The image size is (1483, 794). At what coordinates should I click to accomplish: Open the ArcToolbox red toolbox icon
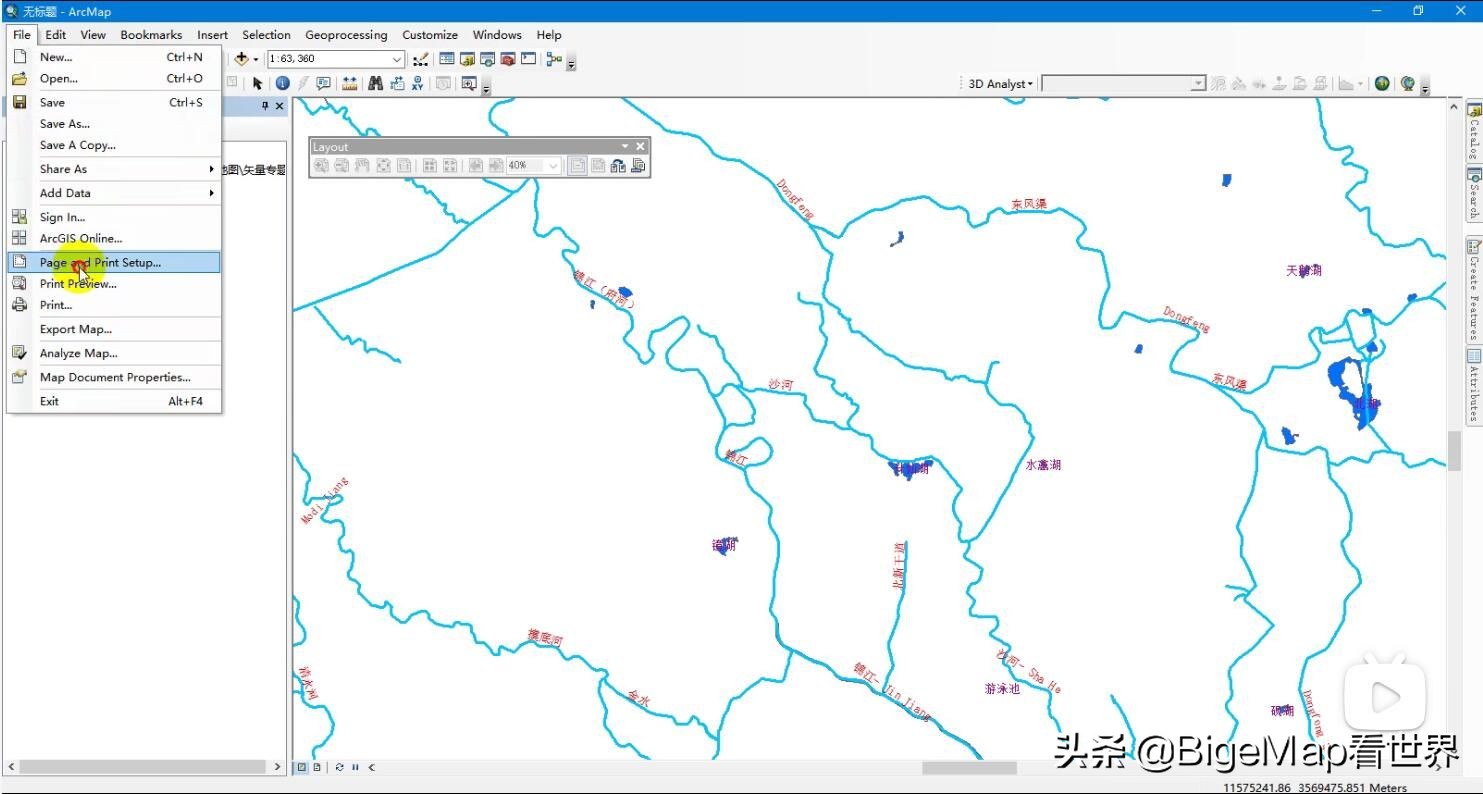(x=508, y=59)
